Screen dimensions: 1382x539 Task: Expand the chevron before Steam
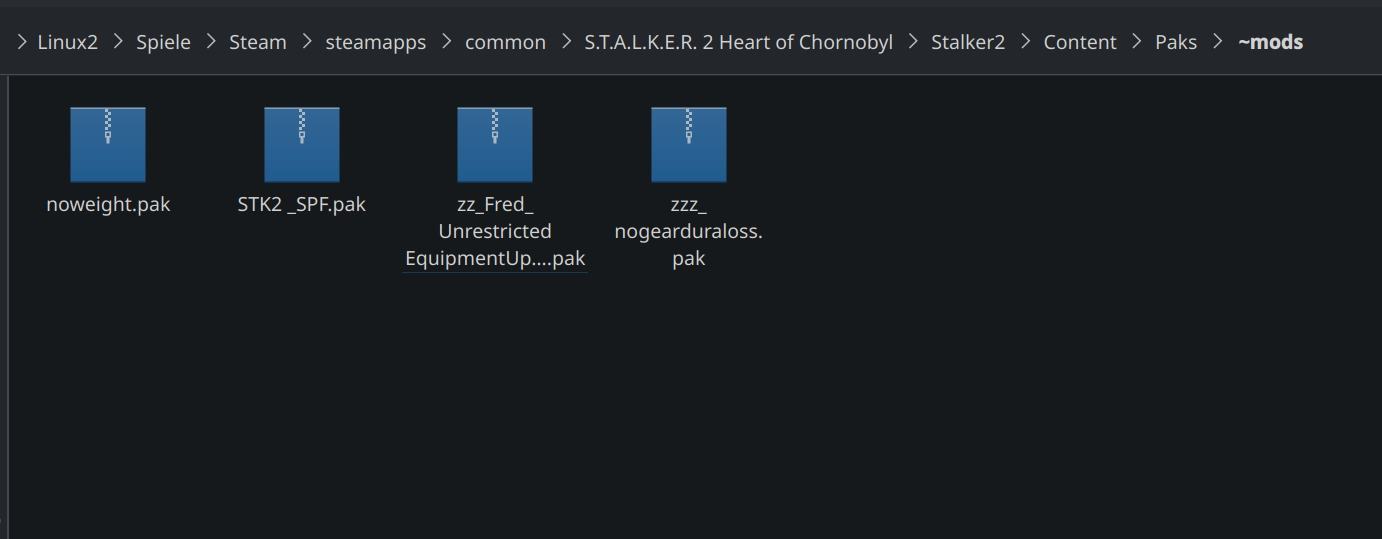click(x=210, y=42)
